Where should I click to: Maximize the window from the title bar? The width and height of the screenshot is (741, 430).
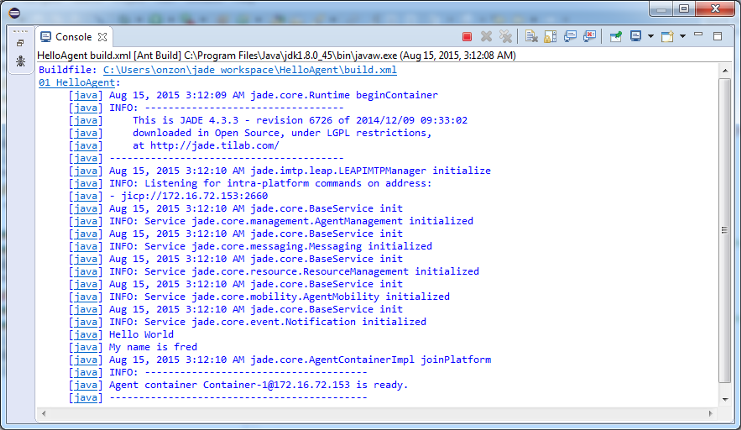click(x=684, y=9)
